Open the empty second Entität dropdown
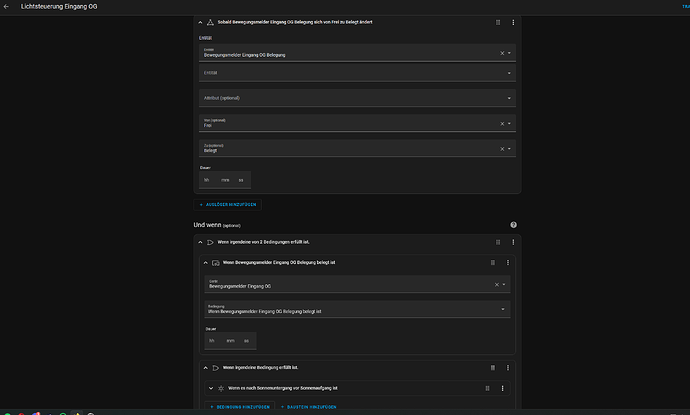This screenshot has width=690, height=415. tap(357, 73)
